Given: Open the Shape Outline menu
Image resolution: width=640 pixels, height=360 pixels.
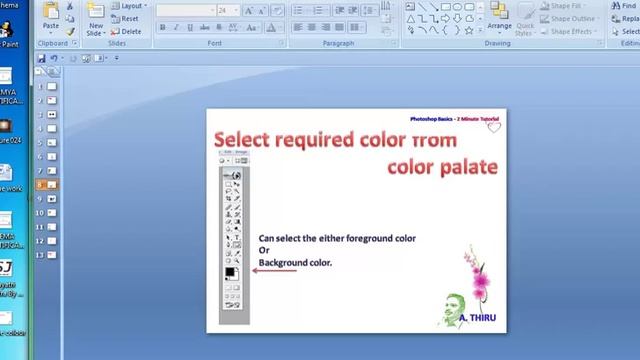Looking at the screenshot, I should [x=570, y=19].
